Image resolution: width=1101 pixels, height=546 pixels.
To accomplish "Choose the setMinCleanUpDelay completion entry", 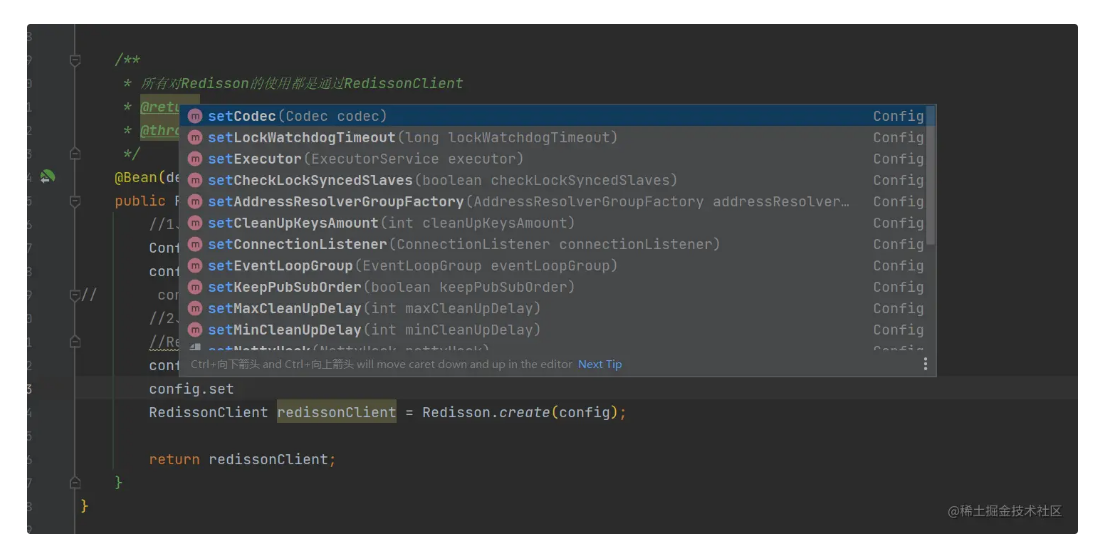I will click(373, 330).
